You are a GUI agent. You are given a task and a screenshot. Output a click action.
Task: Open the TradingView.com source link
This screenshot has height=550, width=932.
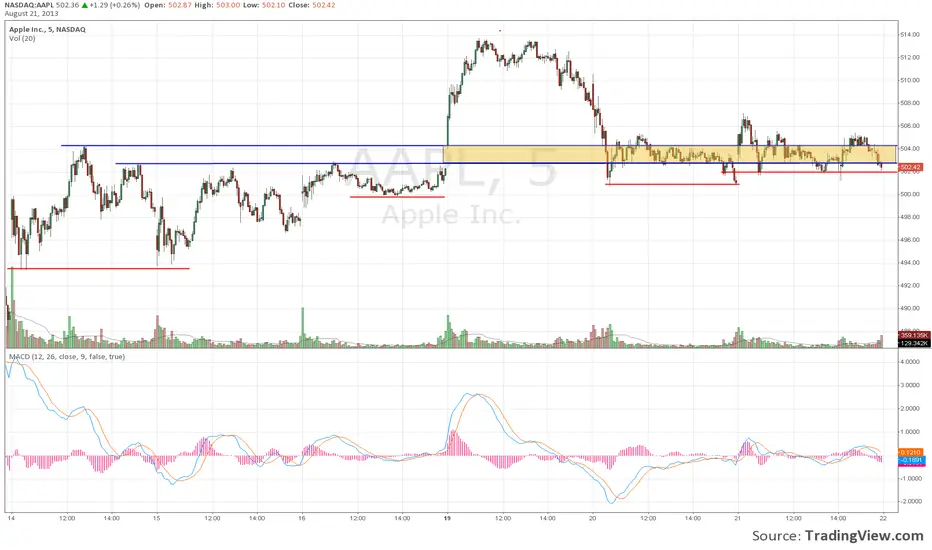click(864, 536)
